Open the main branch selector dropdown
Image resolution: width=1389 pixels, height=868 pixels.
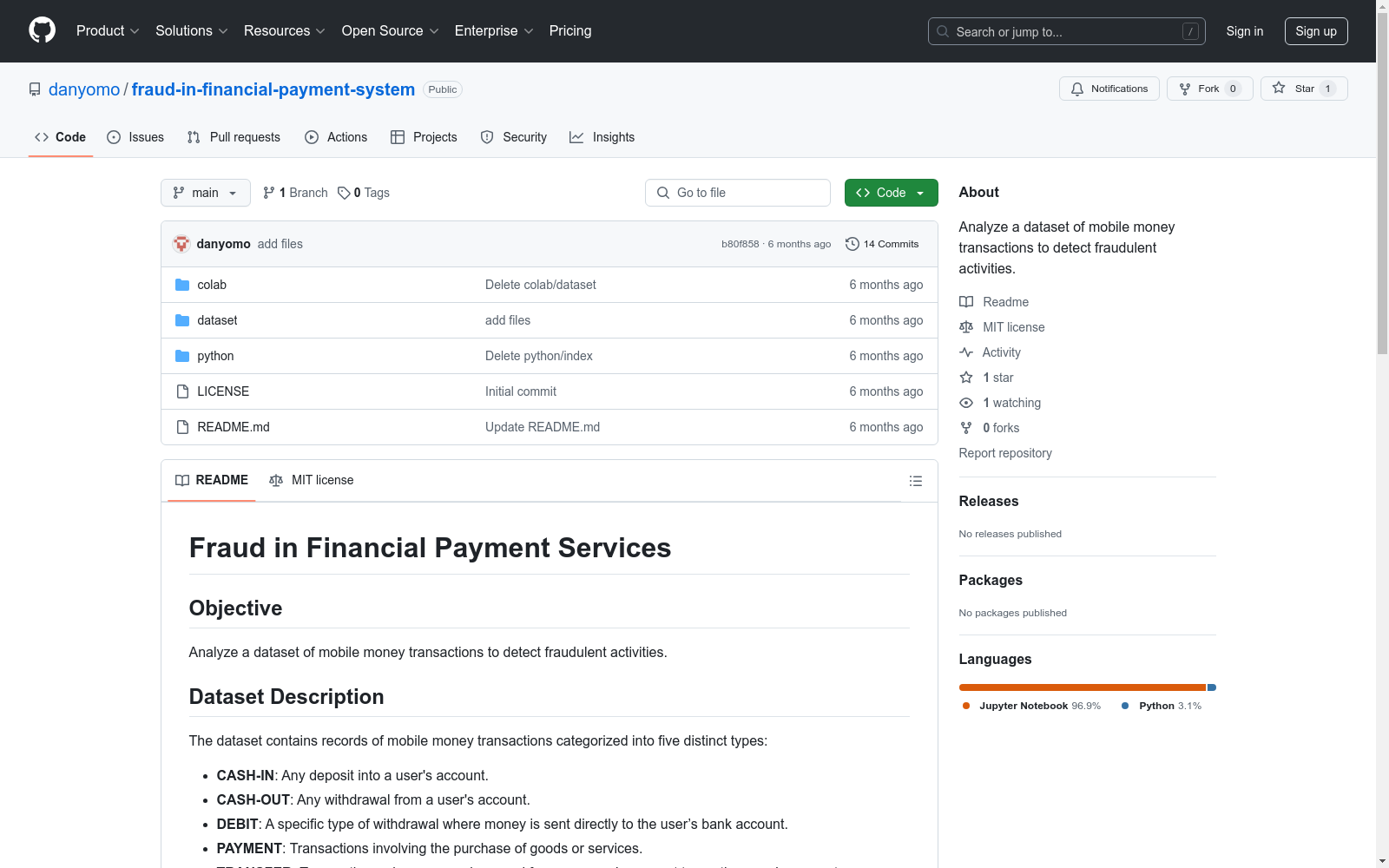point(206,193)
